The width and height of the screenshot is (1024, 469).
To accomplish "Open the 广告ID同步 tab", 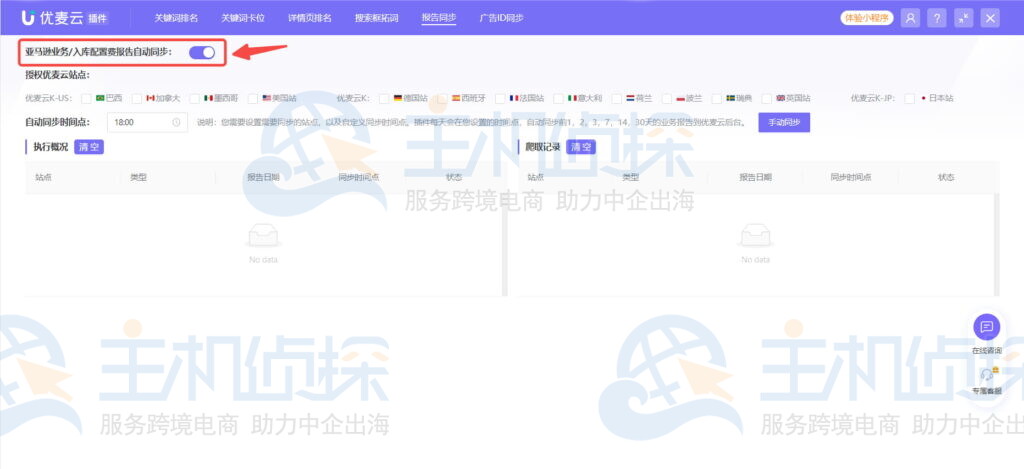I will 502,18.
